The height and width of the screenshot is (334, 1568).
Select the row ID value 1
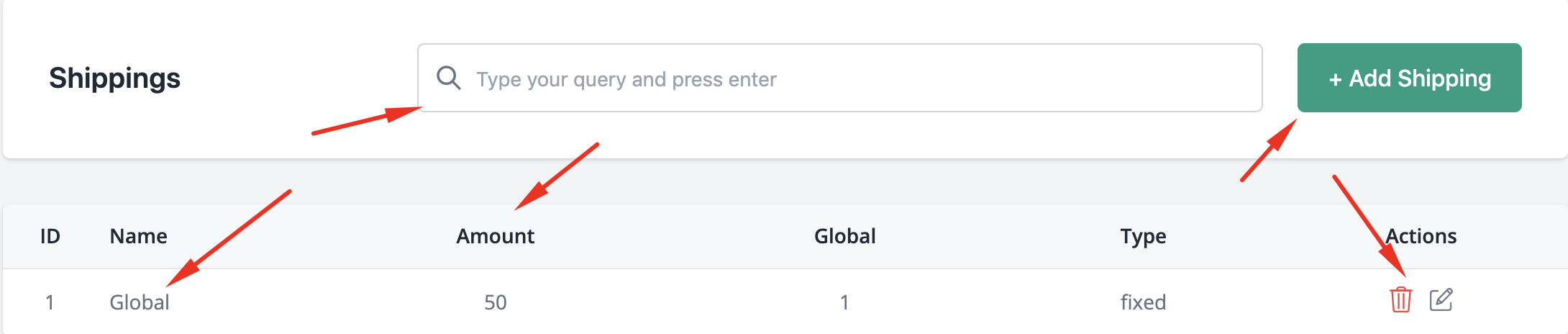click(50, 302)
